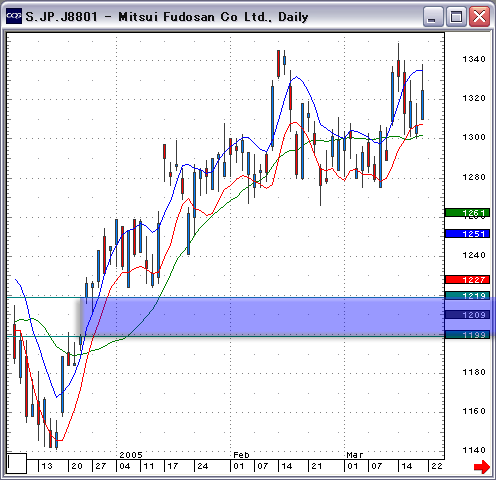This screenshot has height=480, width=496.
Task: Click date label 20 on time axis
Action: click(x=77, y=466)
